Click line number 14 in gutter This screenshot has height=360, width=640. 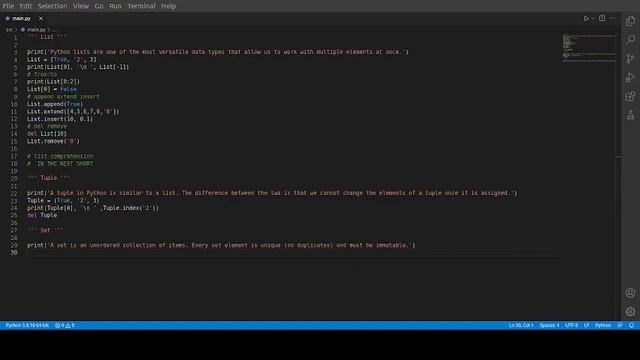click(14, 134)
